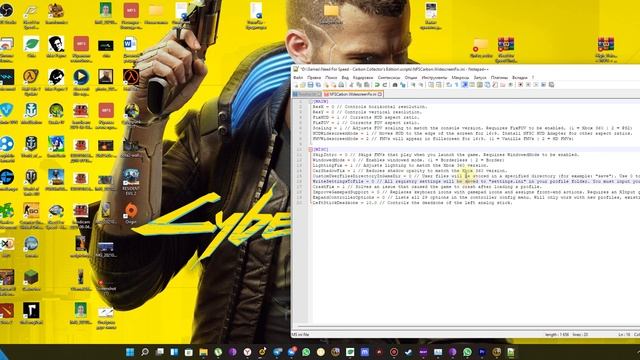
Task: Collapse the [MAIN] section fold marker
Action: 310,102
